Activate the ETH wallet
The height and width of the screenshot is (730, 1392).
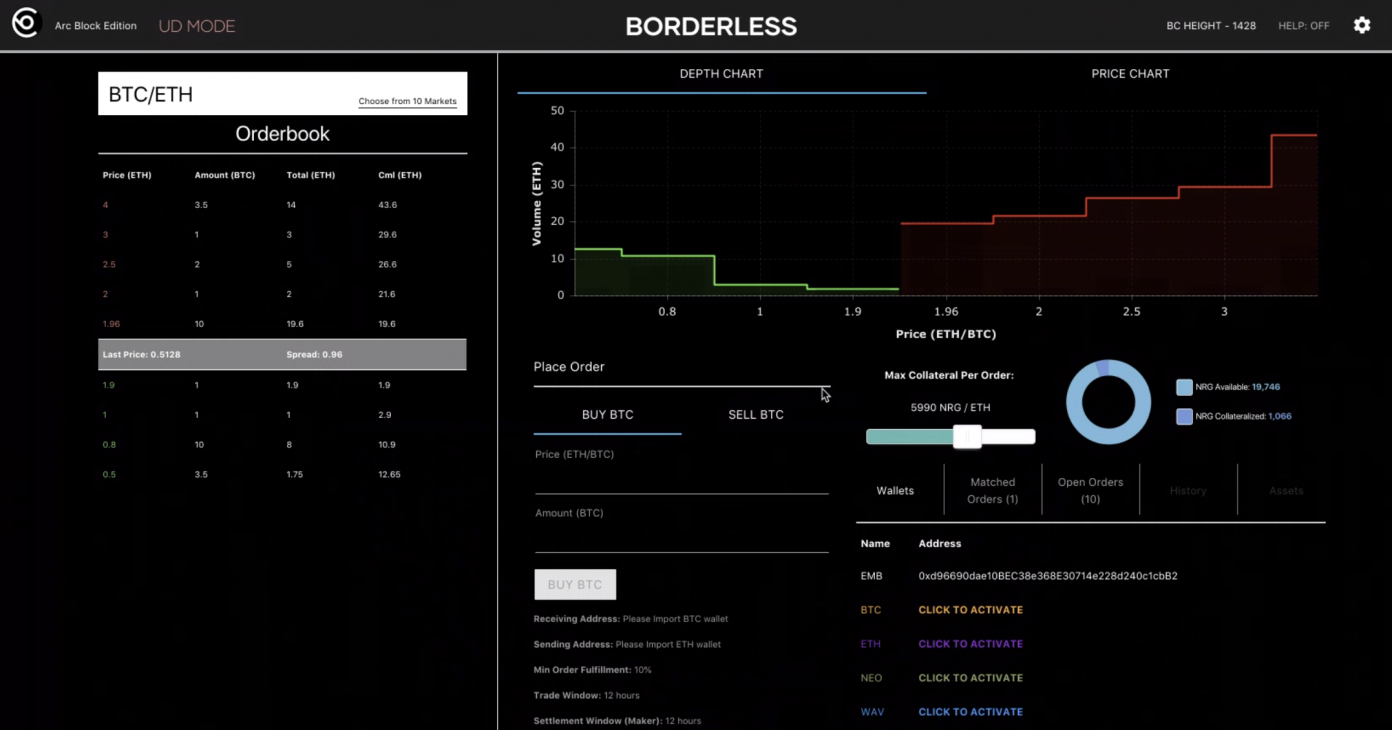[970, 644]
